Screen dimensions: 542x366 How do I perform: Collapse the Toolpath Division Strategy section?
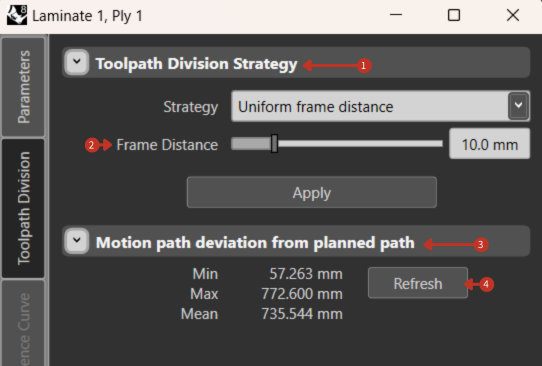pos(77,63)
